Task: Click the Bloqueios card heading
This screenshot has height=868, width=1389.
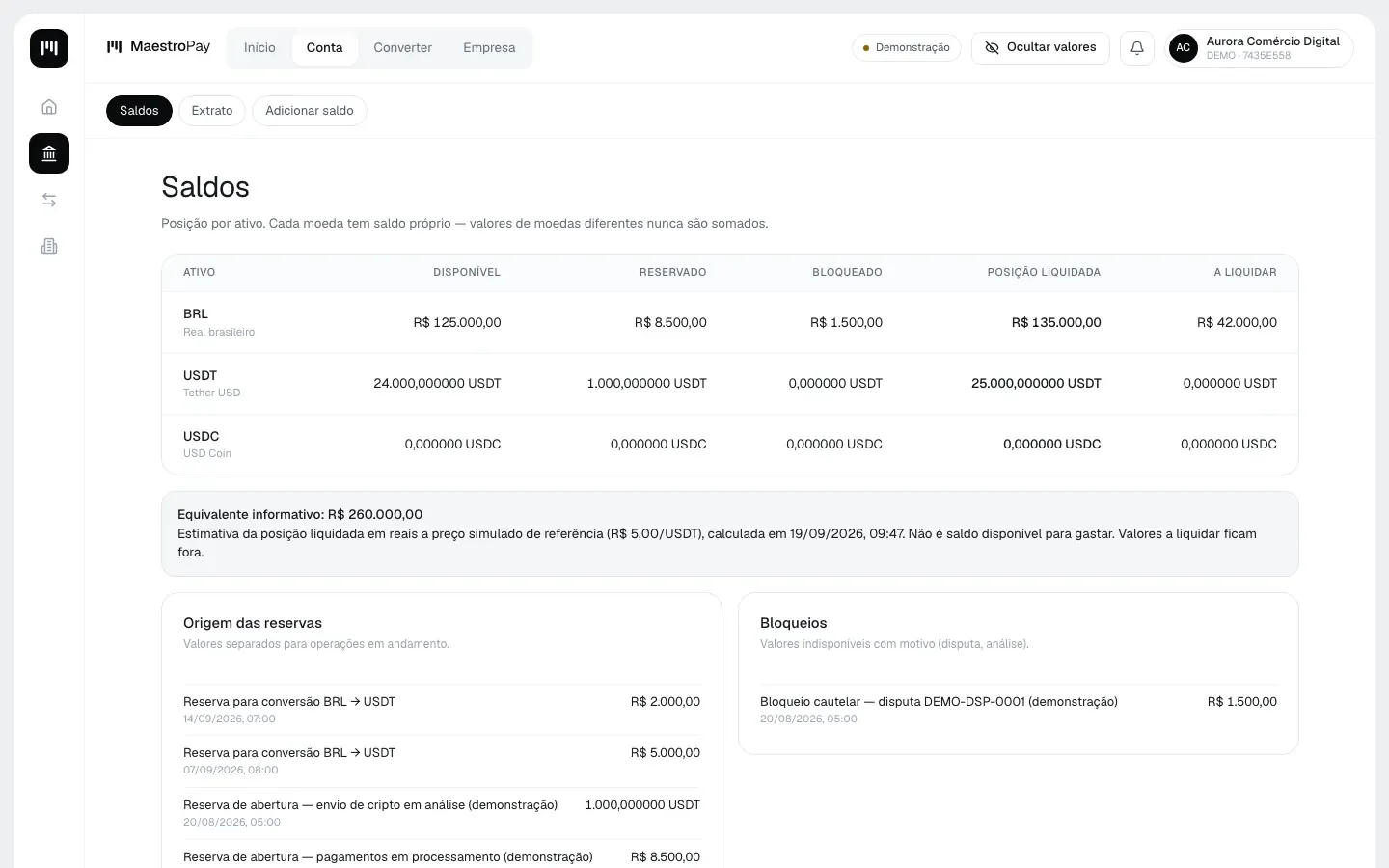Action: pos(794,623)
